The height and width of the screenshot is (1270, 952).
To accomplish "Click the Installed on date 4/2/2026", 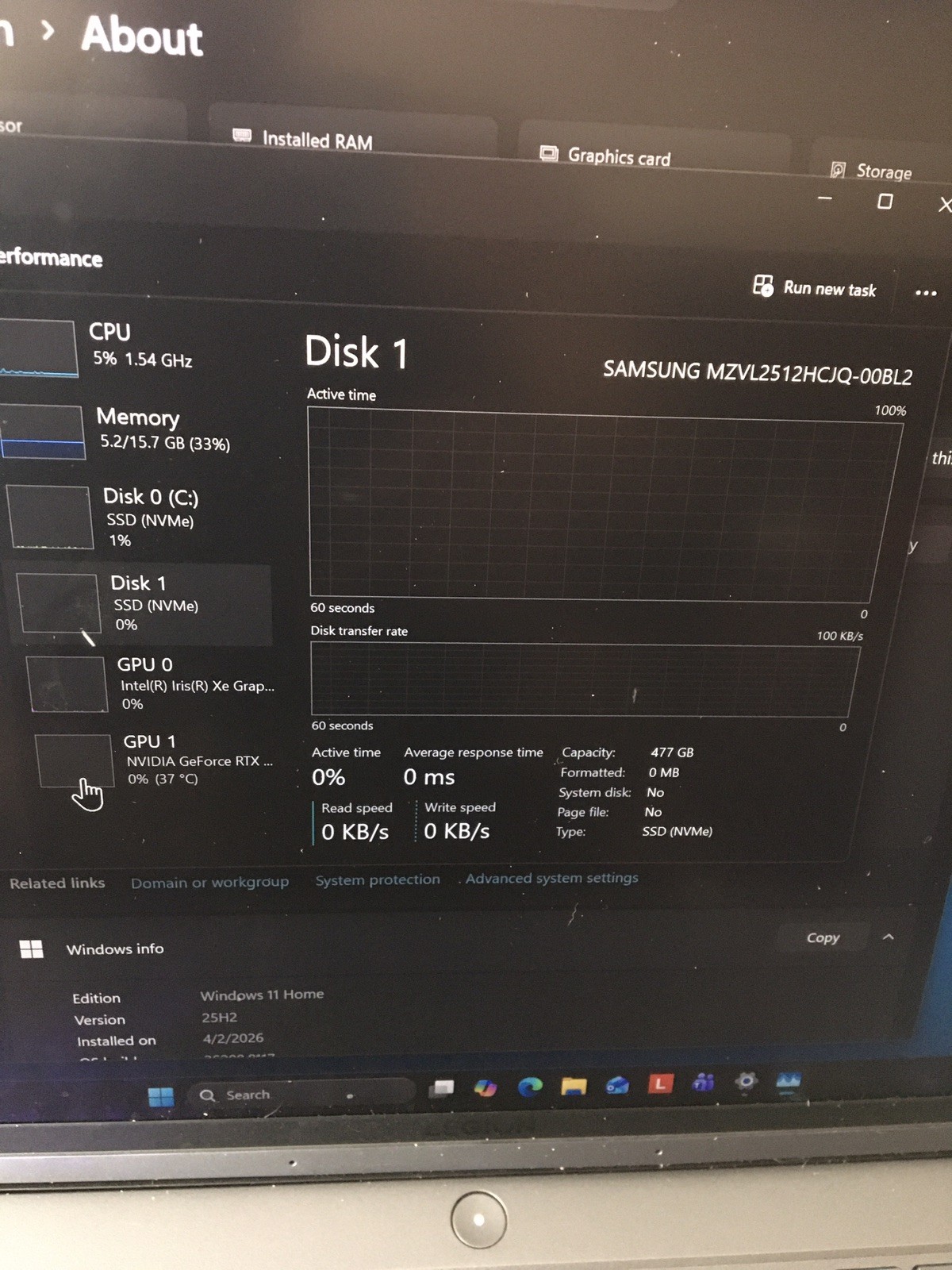I will (232, 1038).
